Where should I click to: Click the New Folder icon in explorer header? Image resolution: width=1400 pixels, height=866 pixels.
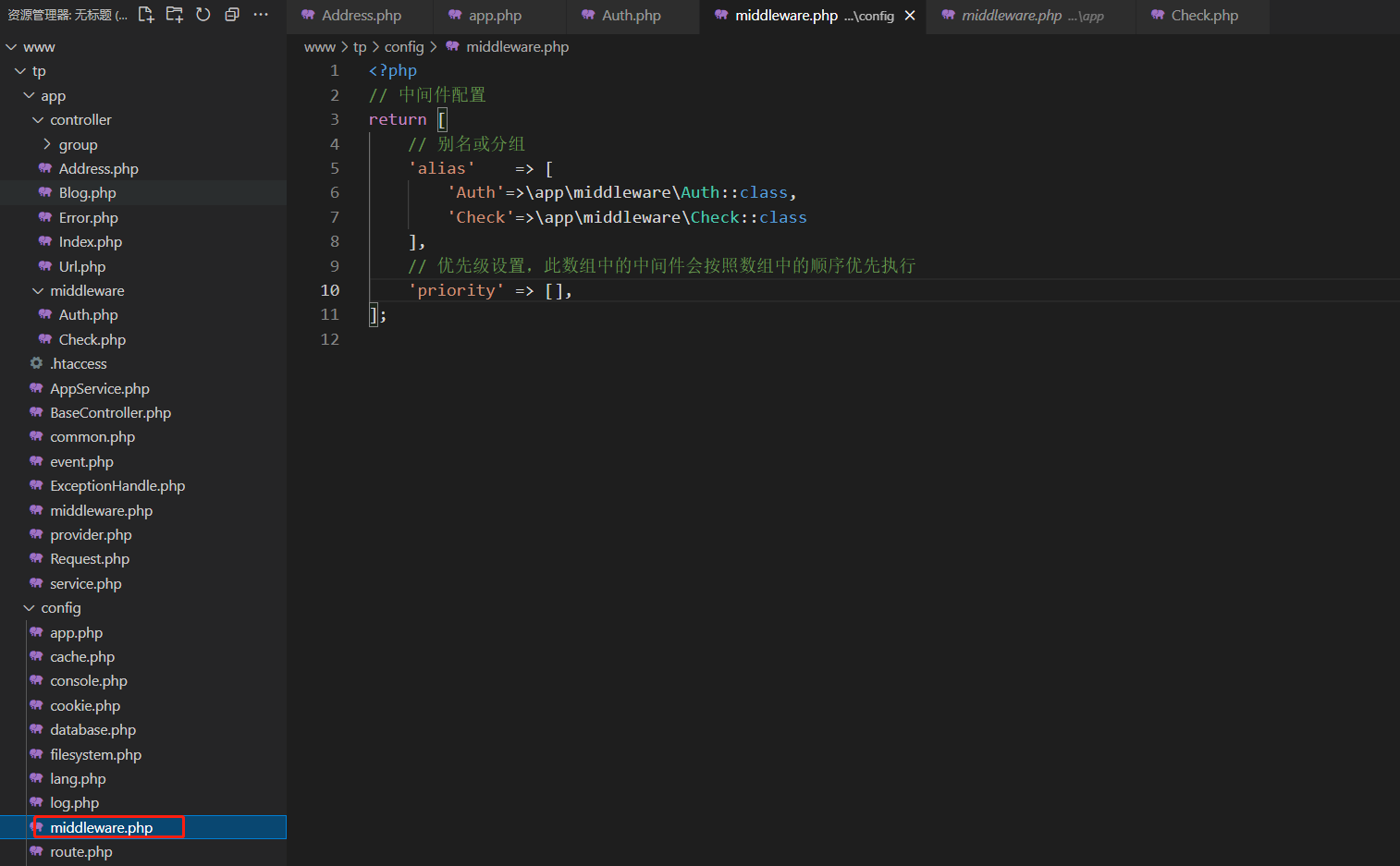(x=175, y=14)
